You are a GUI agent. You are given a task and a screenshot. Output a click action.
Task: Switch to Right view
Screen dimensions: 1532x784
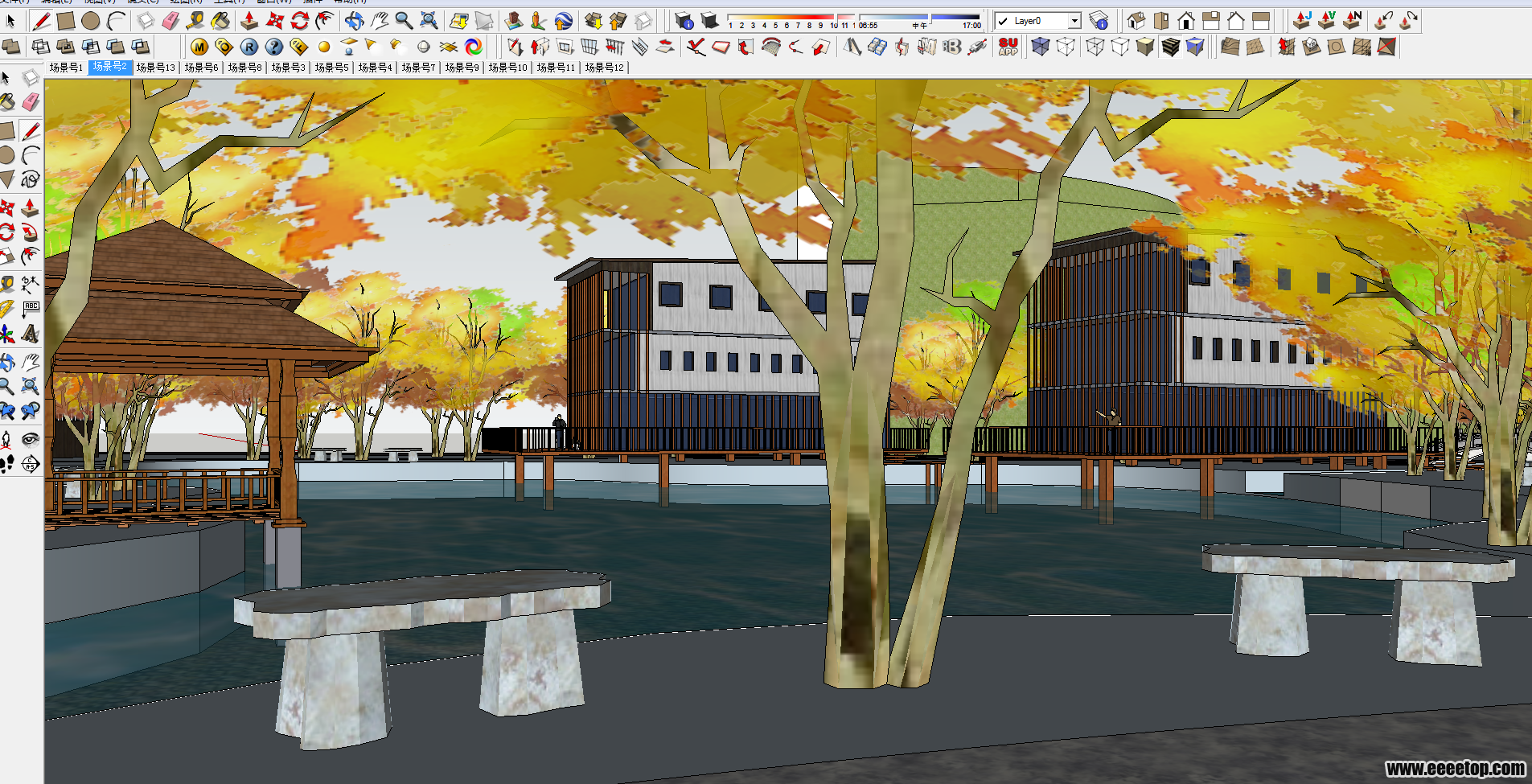pyautogui.click(x=1211, y=20)
